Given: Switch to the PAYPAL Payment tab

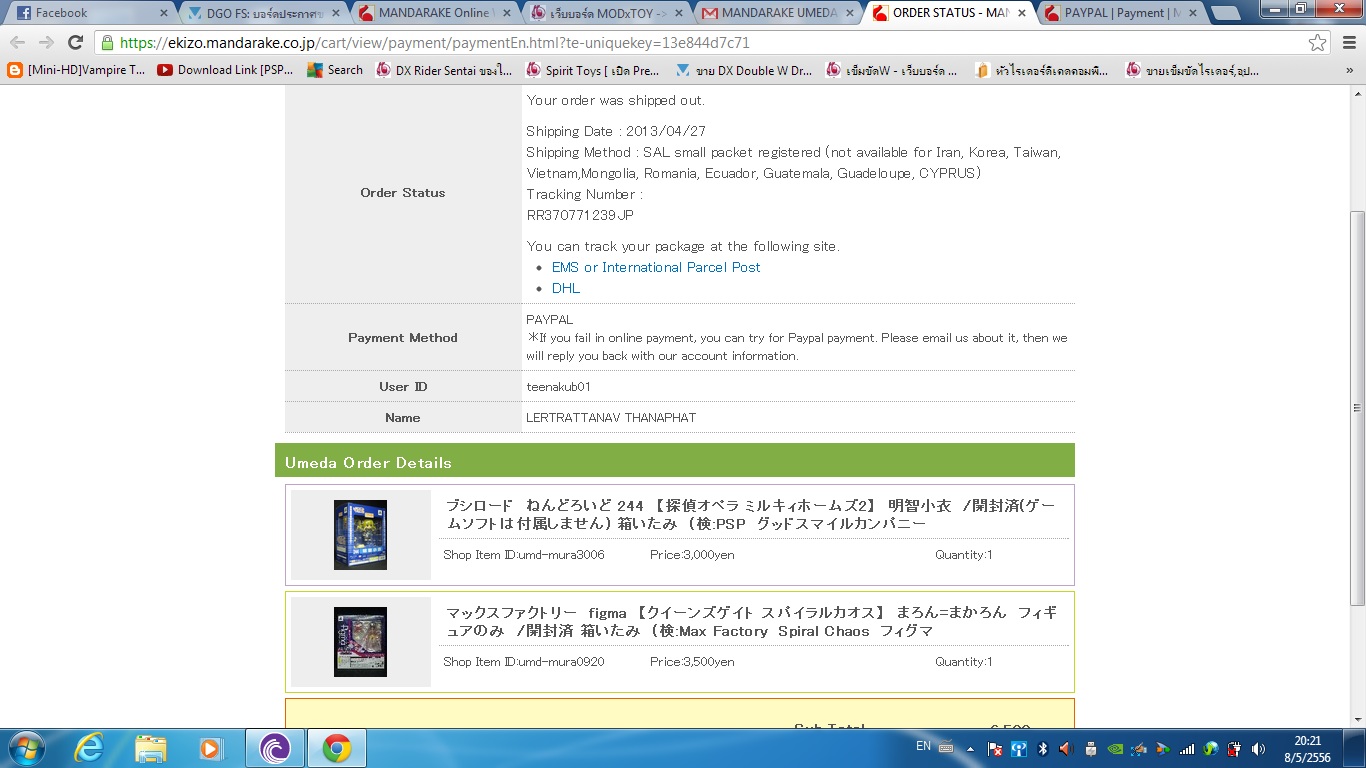Looking at the screenshot, I should [1125, 13].
